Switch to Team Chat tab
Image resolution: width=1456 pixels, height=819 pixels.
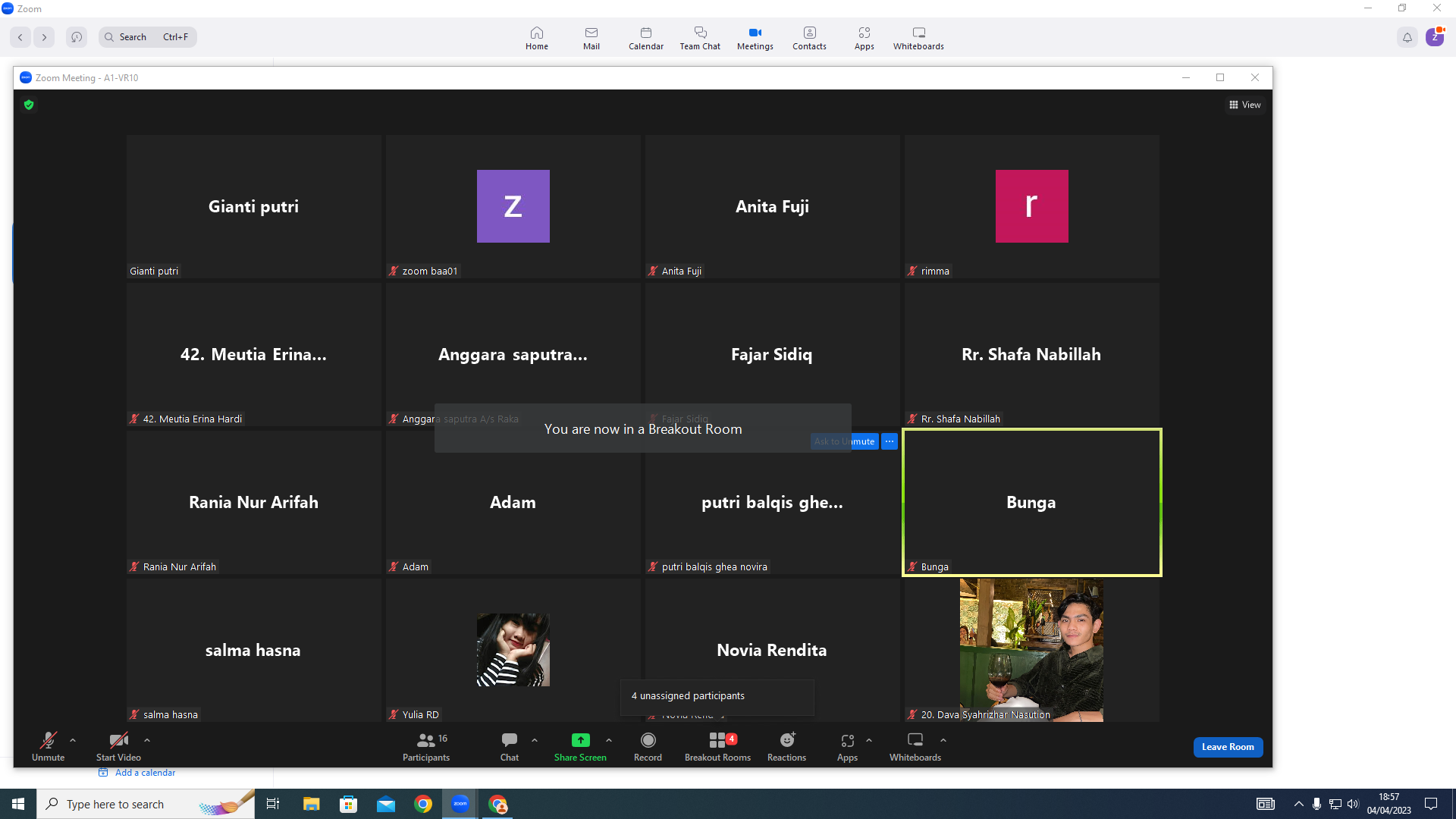click(x=700, y=38)
